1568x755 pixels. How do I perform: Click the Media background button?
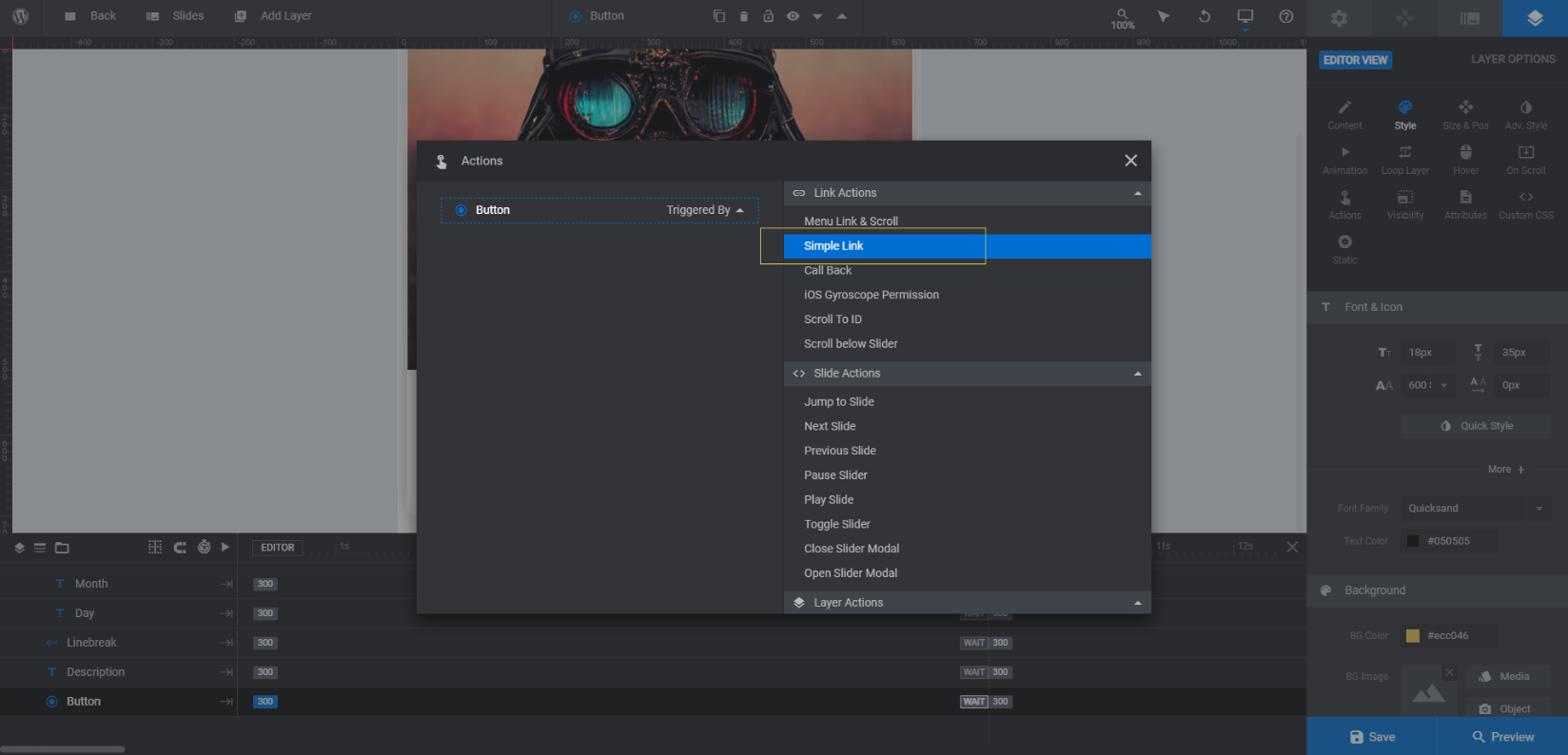pyautogui.click(x=1508, y=677)
